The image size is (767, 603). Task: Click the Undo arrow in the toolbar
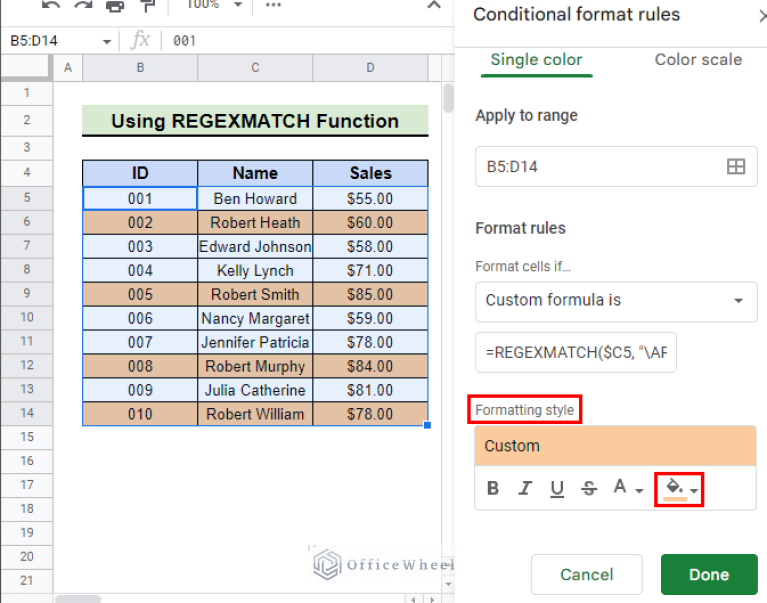[51, 6]
